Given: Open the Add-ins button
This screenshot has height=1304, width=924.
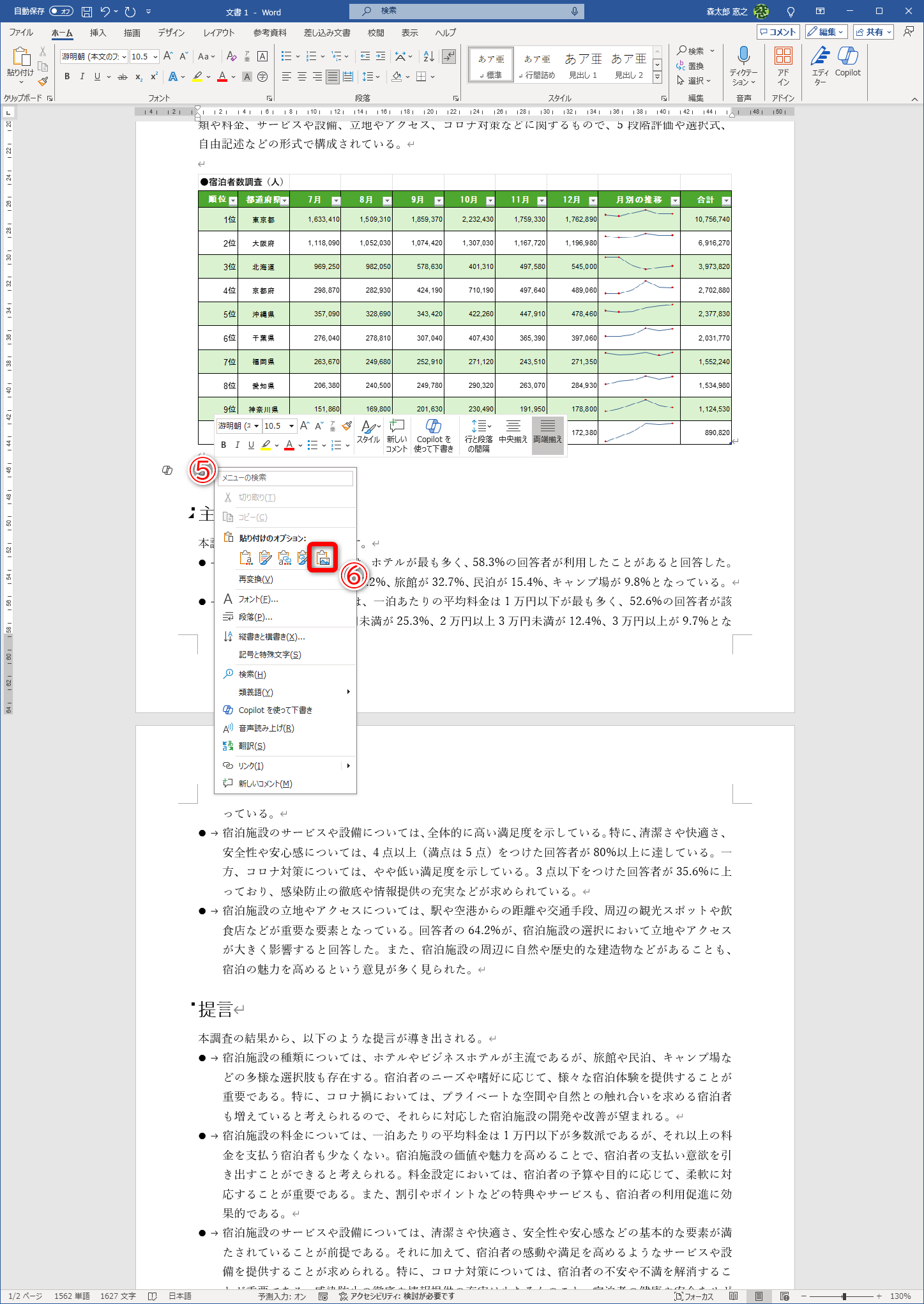Looking at the screenshot, I should coord(784,66).
